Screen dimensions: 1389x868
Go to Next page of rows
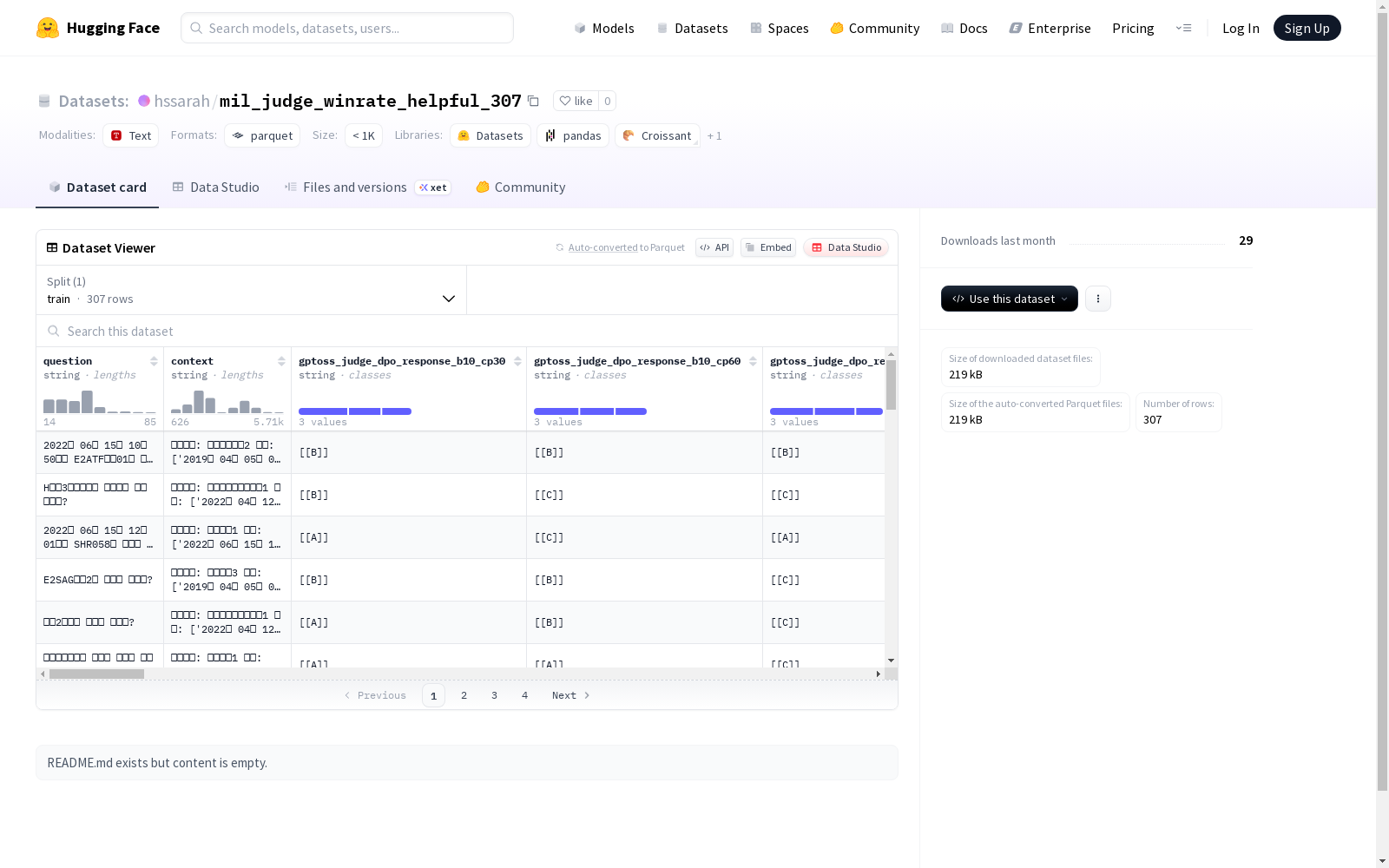point(570,695)
